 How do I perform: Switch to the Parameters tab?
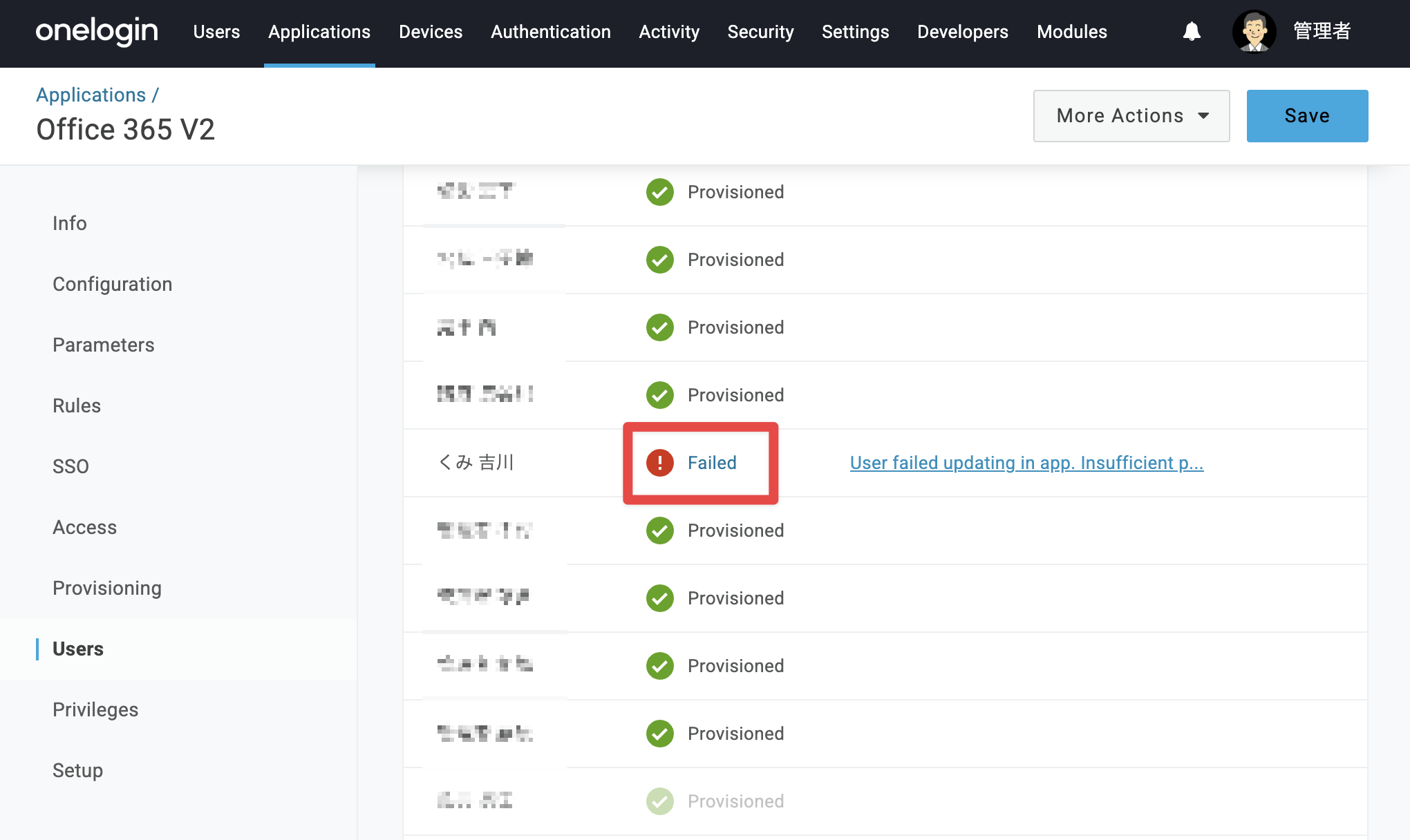104,345
